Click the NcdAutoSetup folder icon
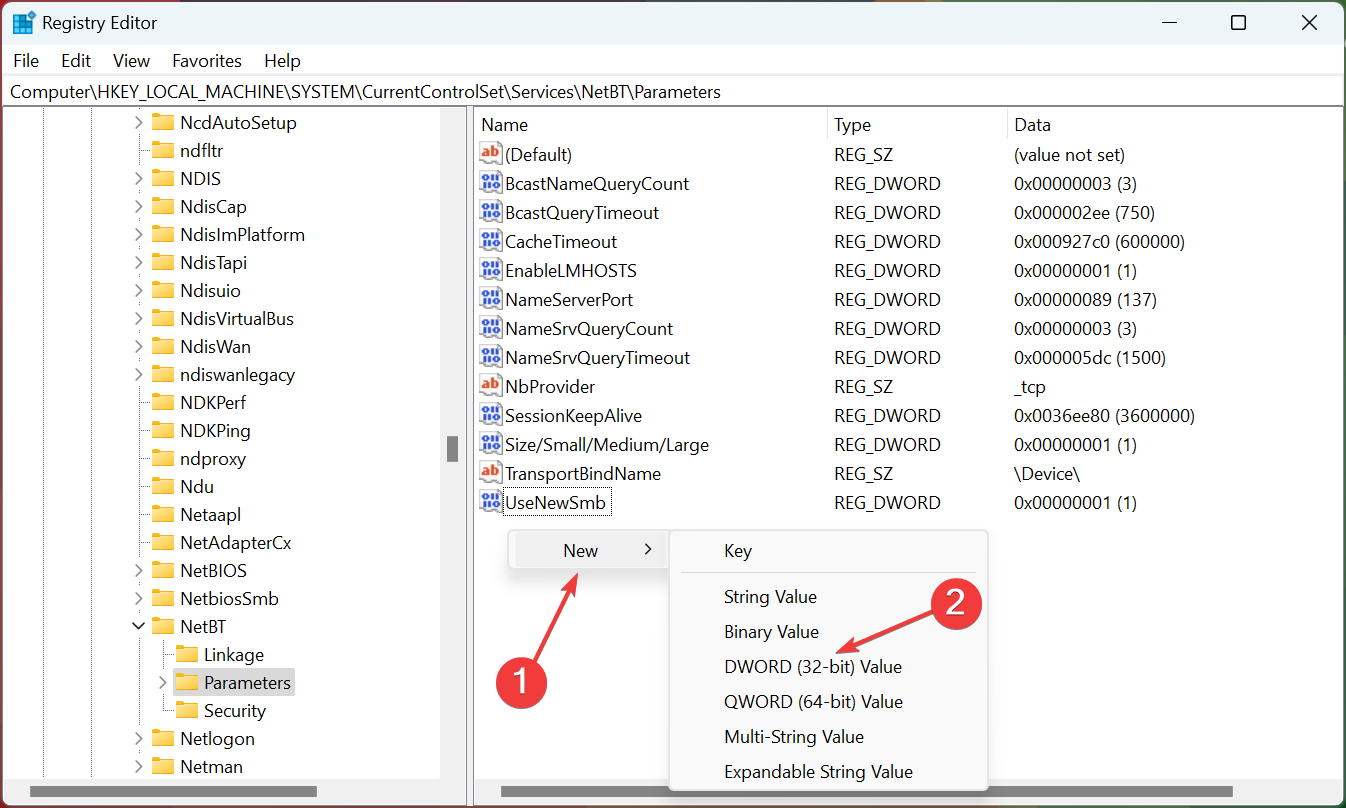The width and height of the screenshot is (1346, 808). coord(163,122)
